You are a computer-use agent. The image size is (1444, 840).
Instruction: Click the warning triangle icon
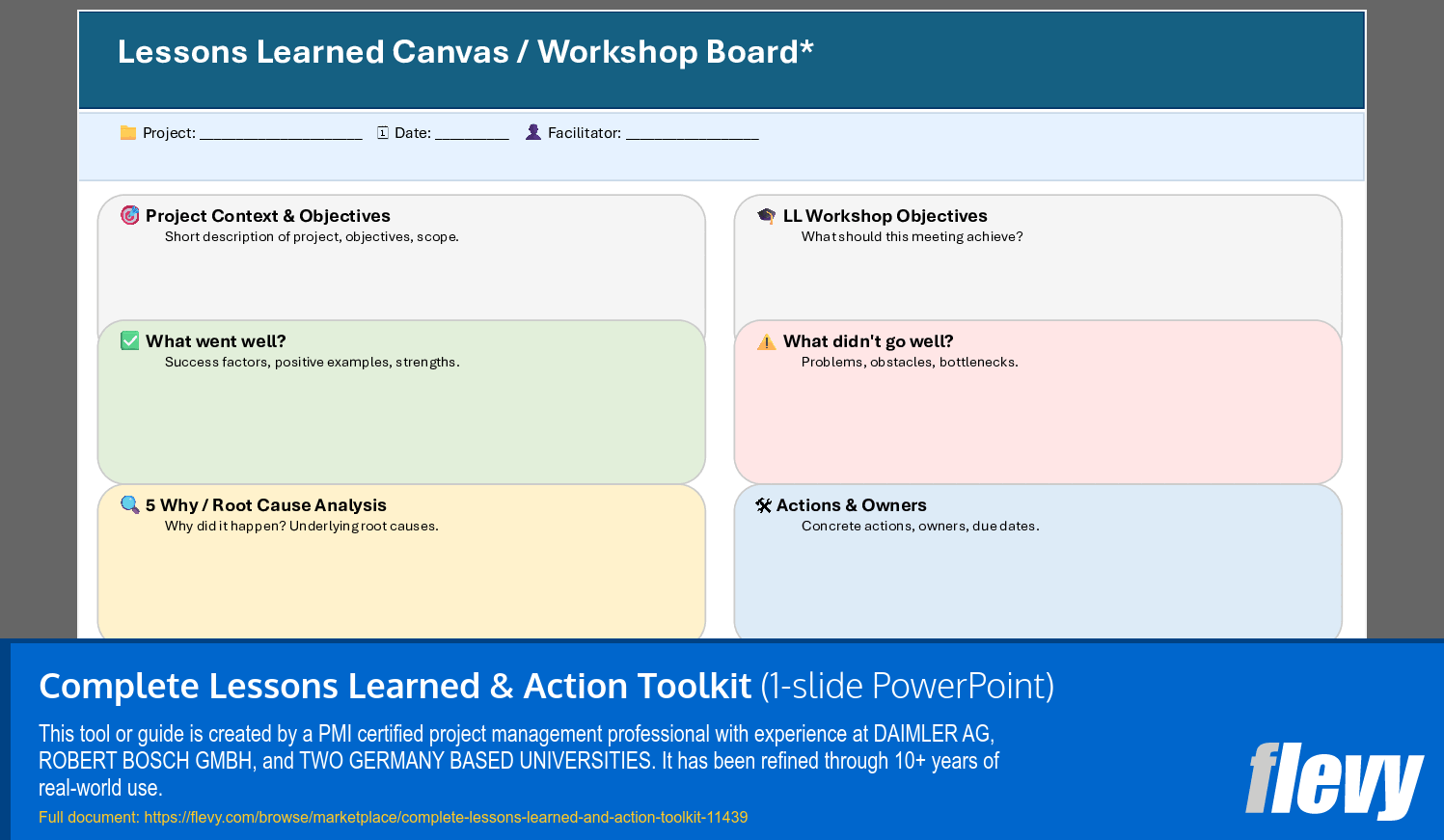coord(767,341)
